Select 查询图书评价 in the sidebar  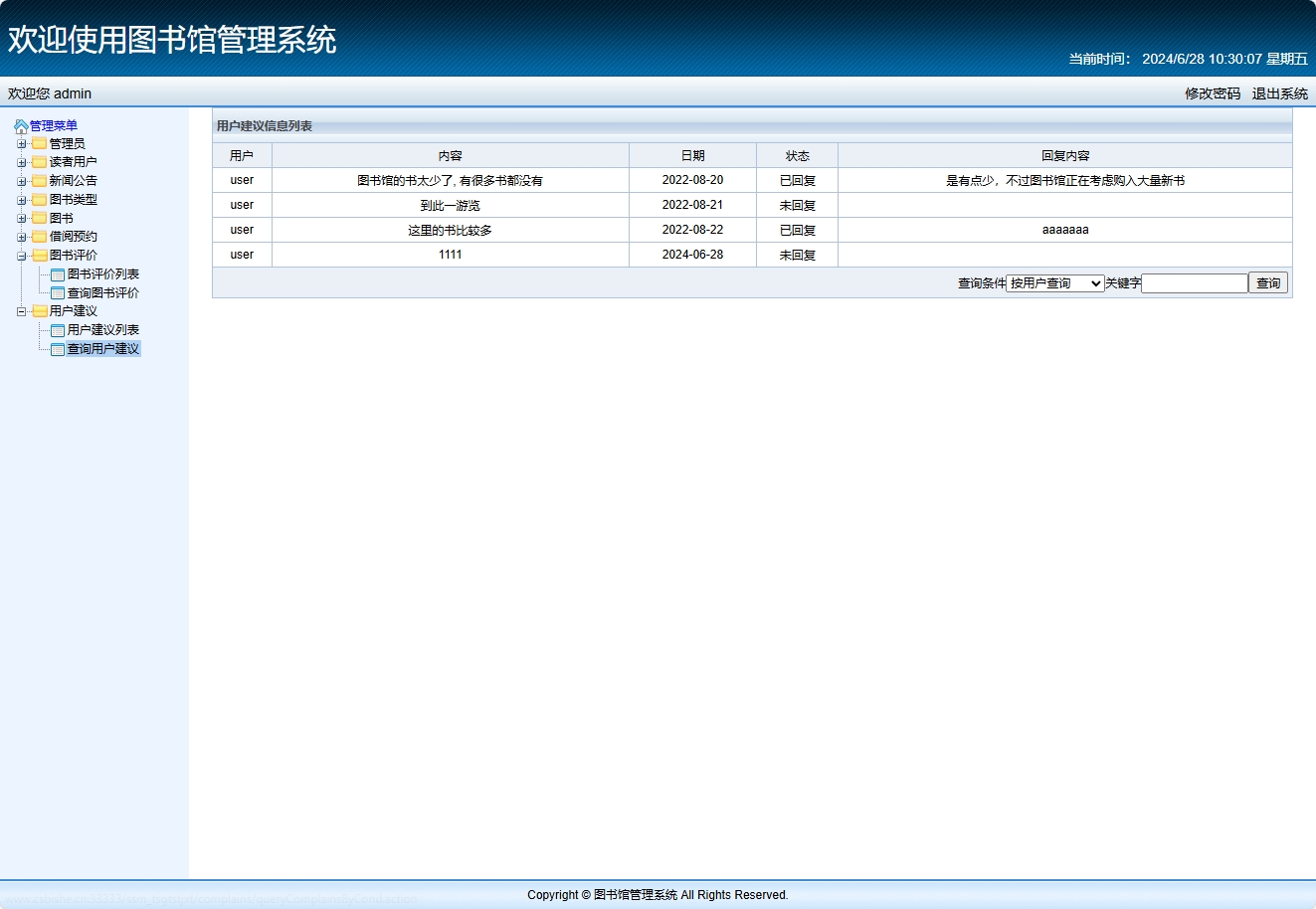(x=101, y=292)
